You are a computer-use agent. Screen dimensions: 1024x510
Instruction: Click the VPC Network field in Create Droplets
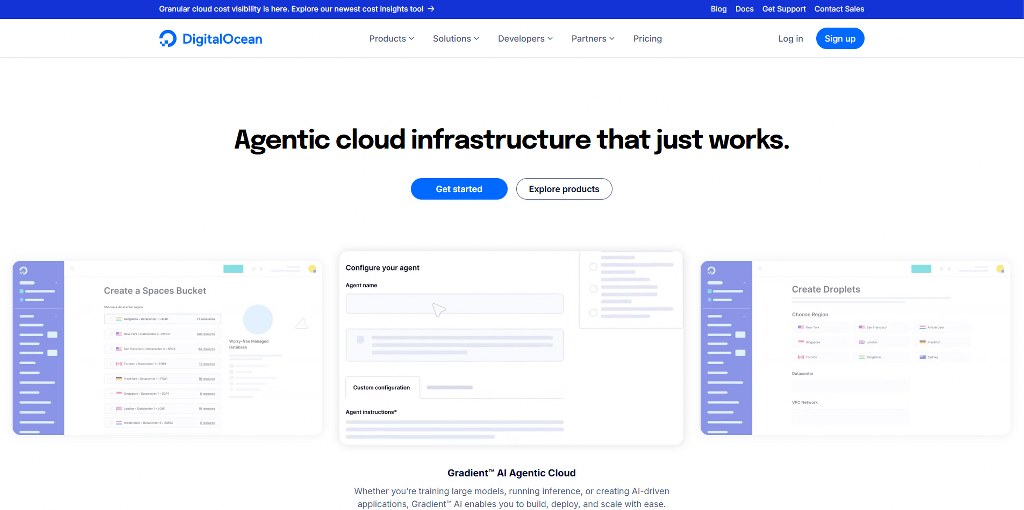tap(851, 415)
